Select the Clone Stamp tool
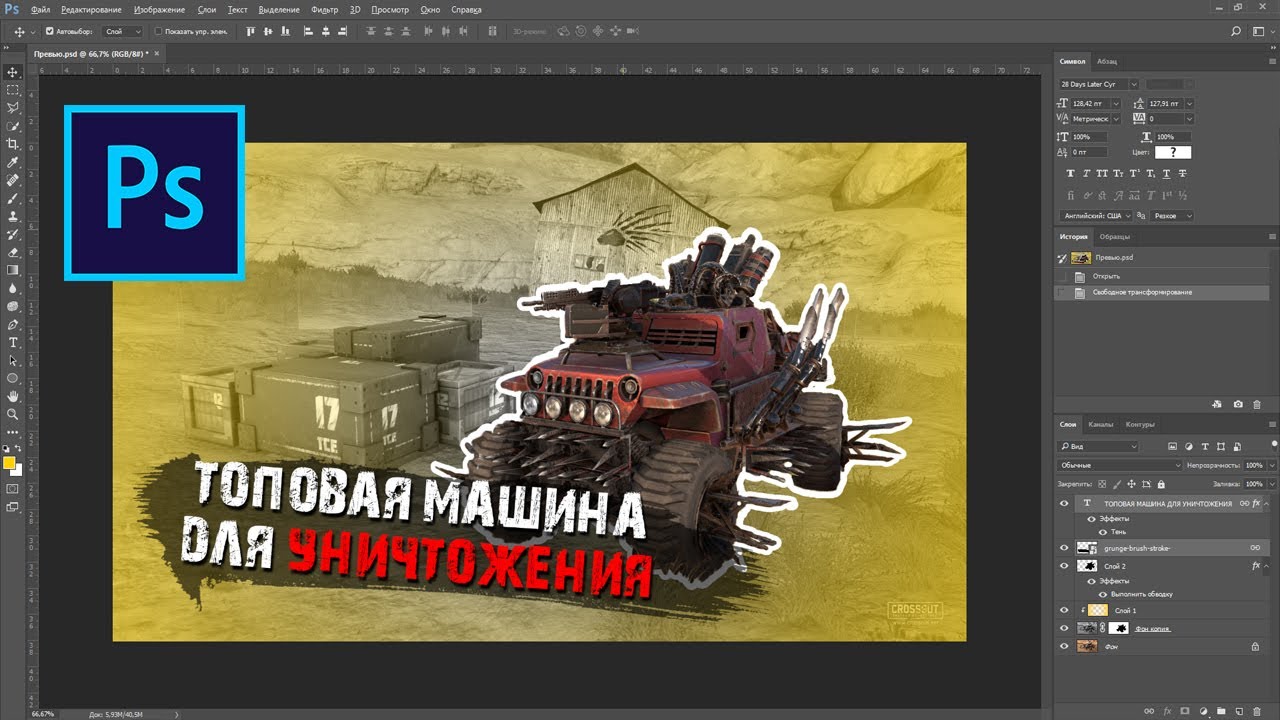 click(x=13, y=216)
